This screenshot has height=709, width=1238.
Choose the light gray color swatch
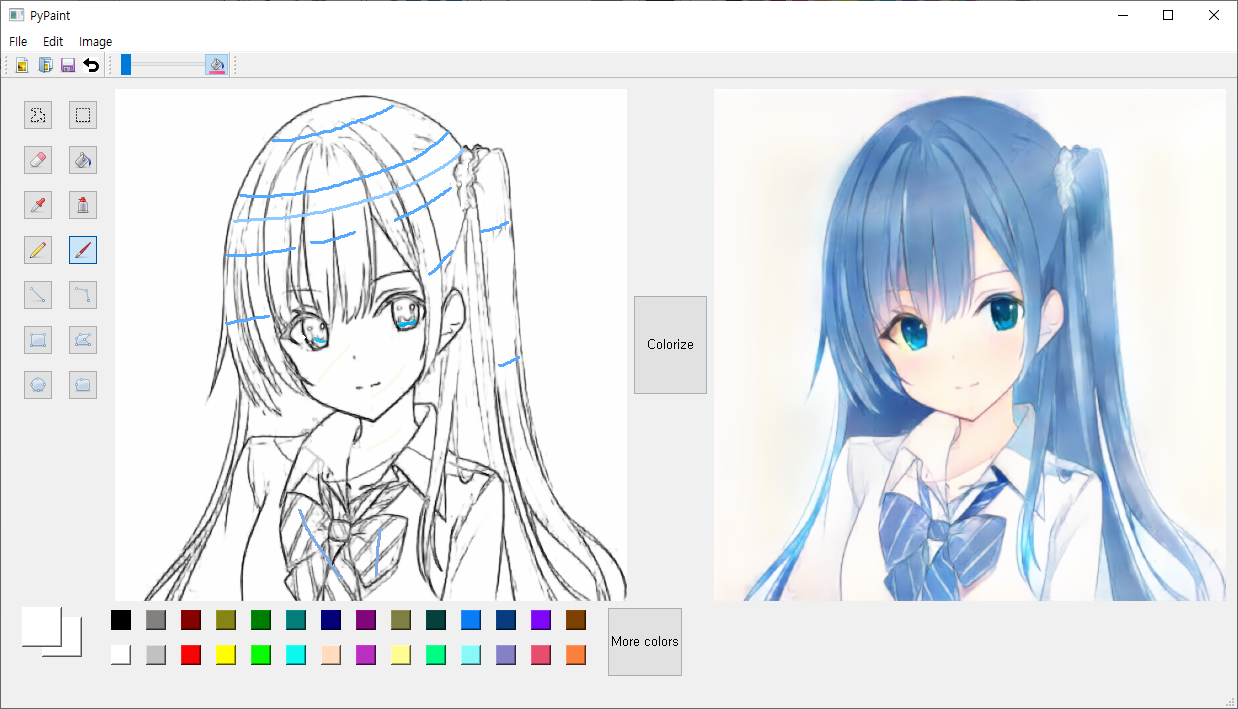[156, 655]
